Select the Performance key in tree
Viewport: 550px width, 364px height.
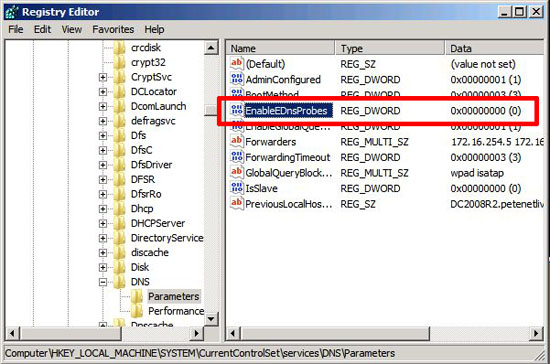(x=176, y=311)
